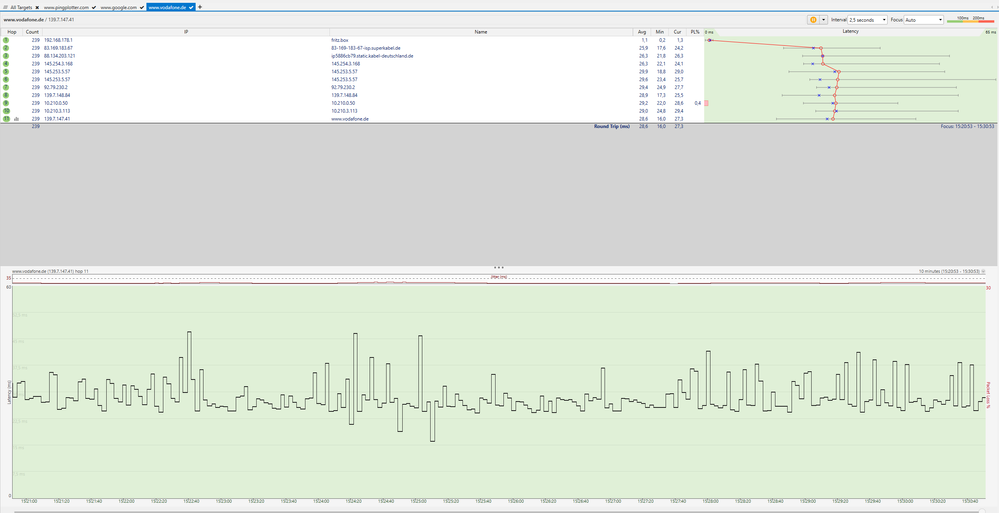Click the fritz.box hop name
Screen dimensions: 999x513
click(340, 40)
